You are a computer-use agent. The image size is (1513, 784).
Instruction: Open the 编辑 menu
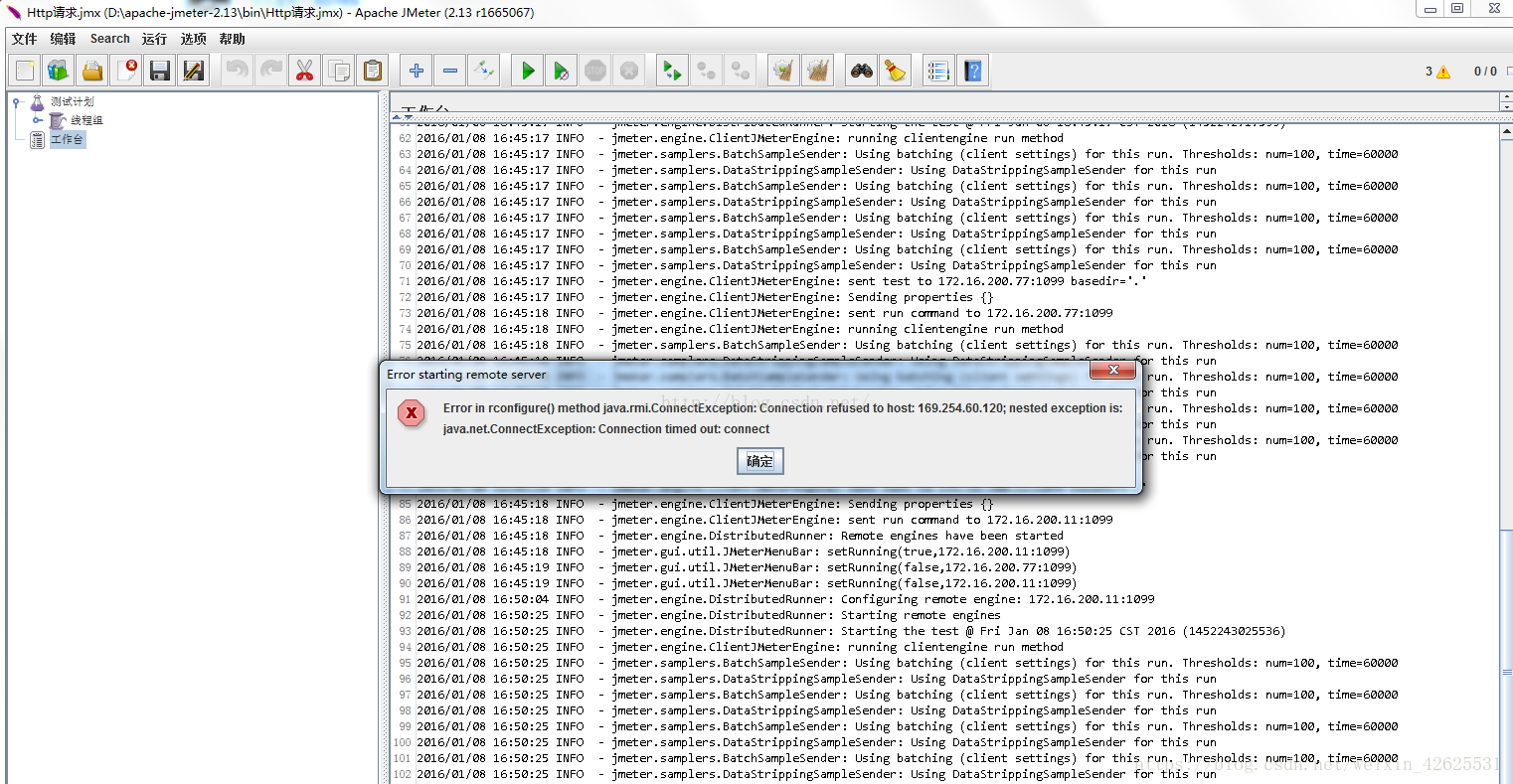point(63,39)
